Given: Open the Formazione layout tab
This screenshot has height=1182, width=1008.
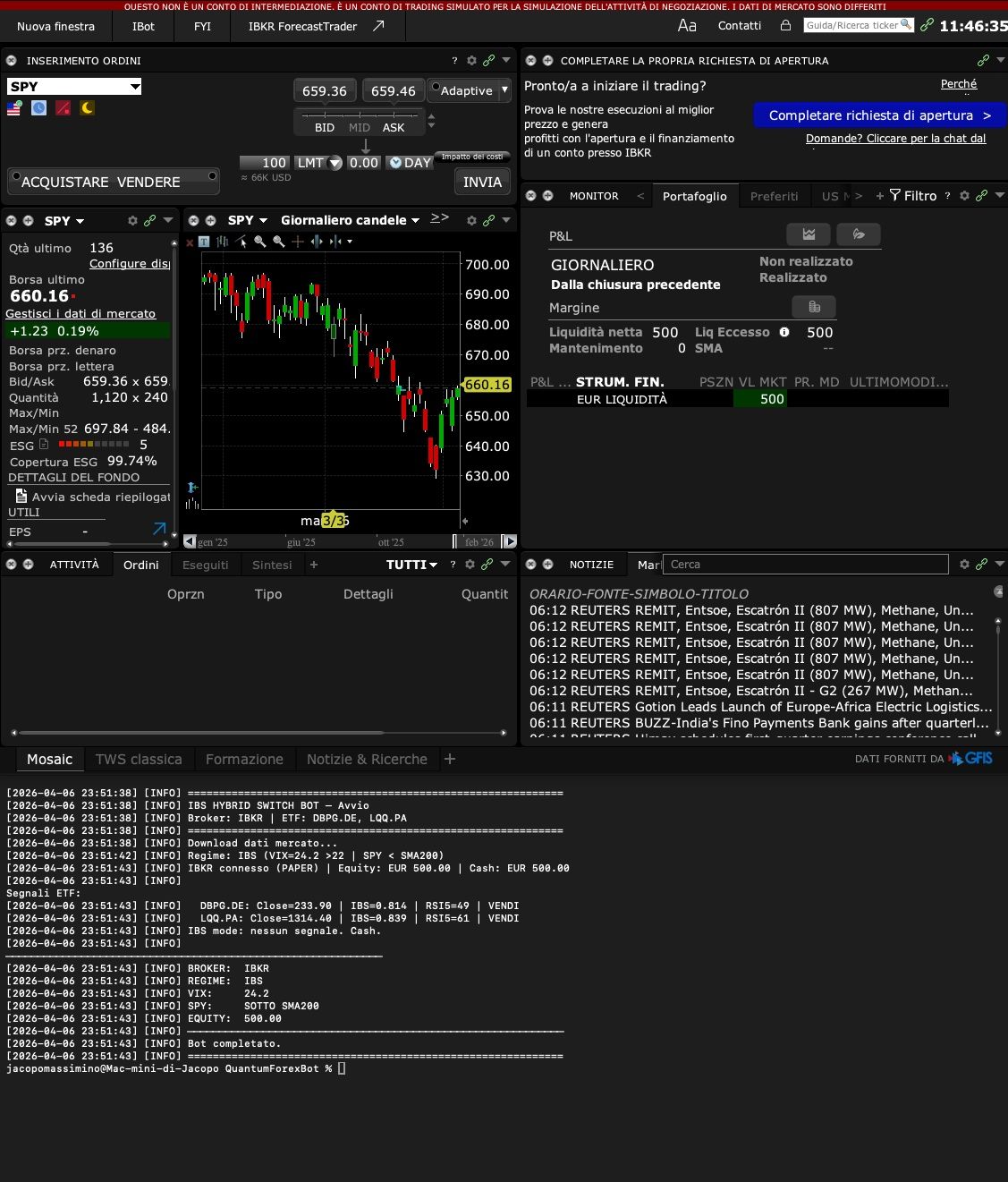Looking at the screenshot, I should (x=244, y=759).
